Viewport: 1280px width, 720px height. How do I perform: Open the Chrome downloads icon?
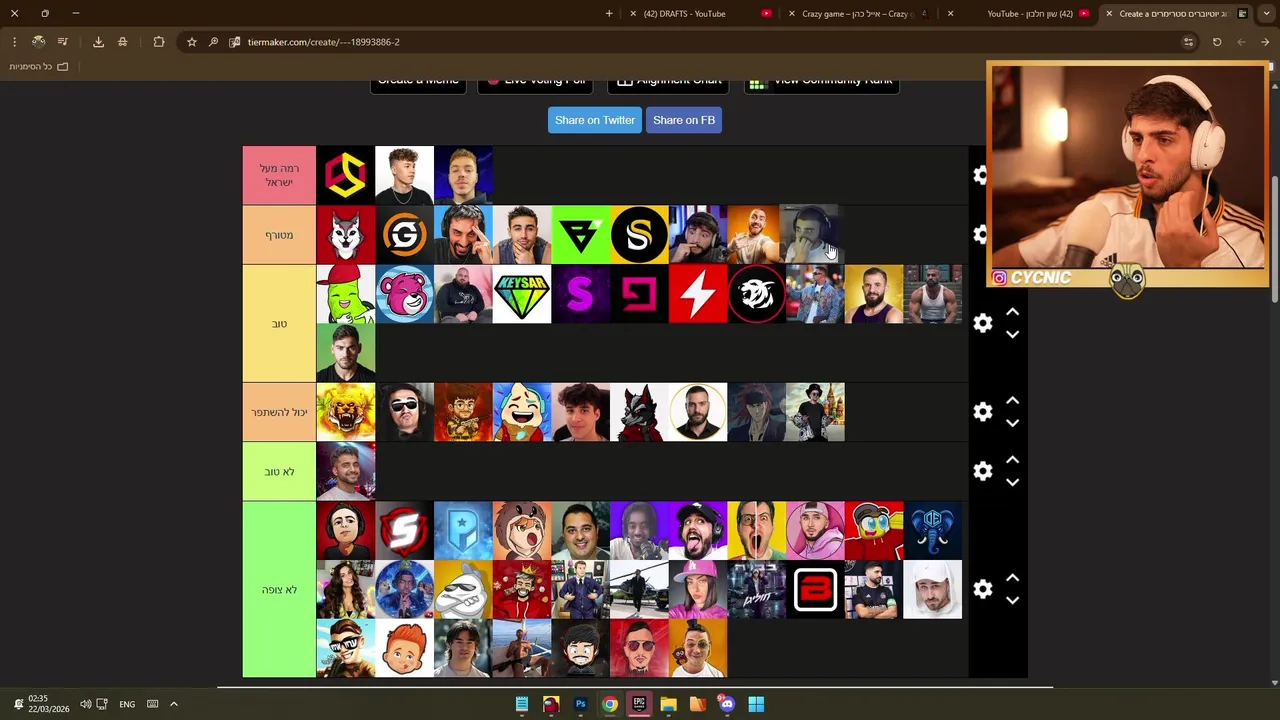98,42
